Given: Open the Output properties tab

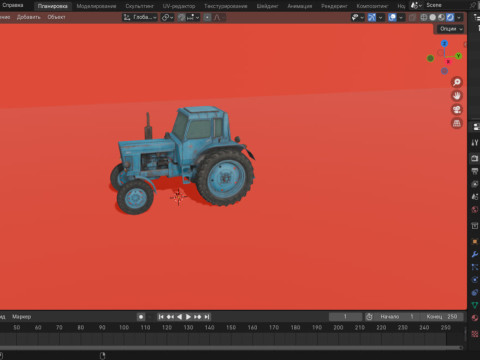Looking at the screenshot, I should point(475,171).
